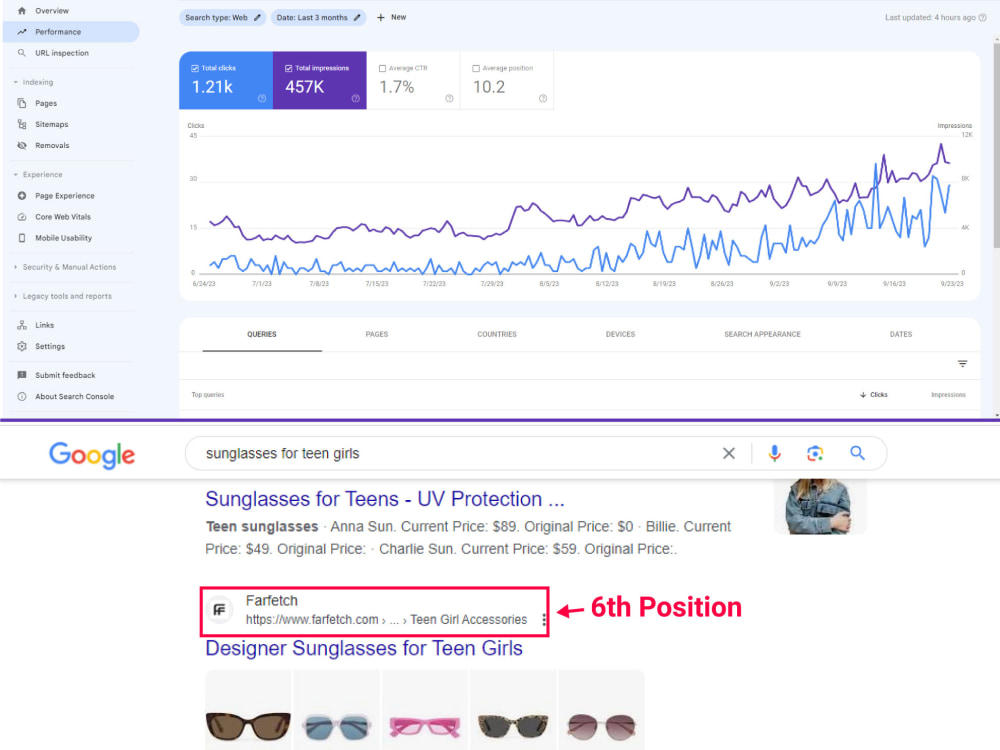This screenshot has width=1000, height=750.
Task: Click the farfetch.com URL breadcrumb
Action: click(386, 620)
